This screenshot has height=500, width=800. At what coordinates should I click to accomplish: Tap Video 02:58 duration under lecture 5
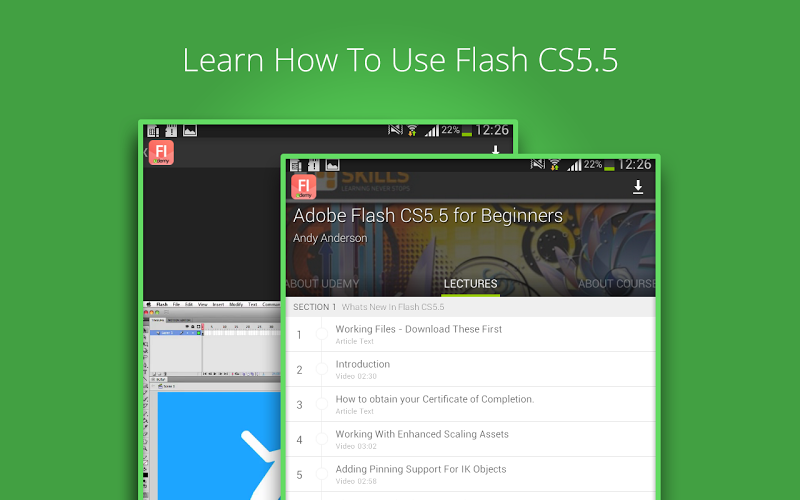pos(356,481)
